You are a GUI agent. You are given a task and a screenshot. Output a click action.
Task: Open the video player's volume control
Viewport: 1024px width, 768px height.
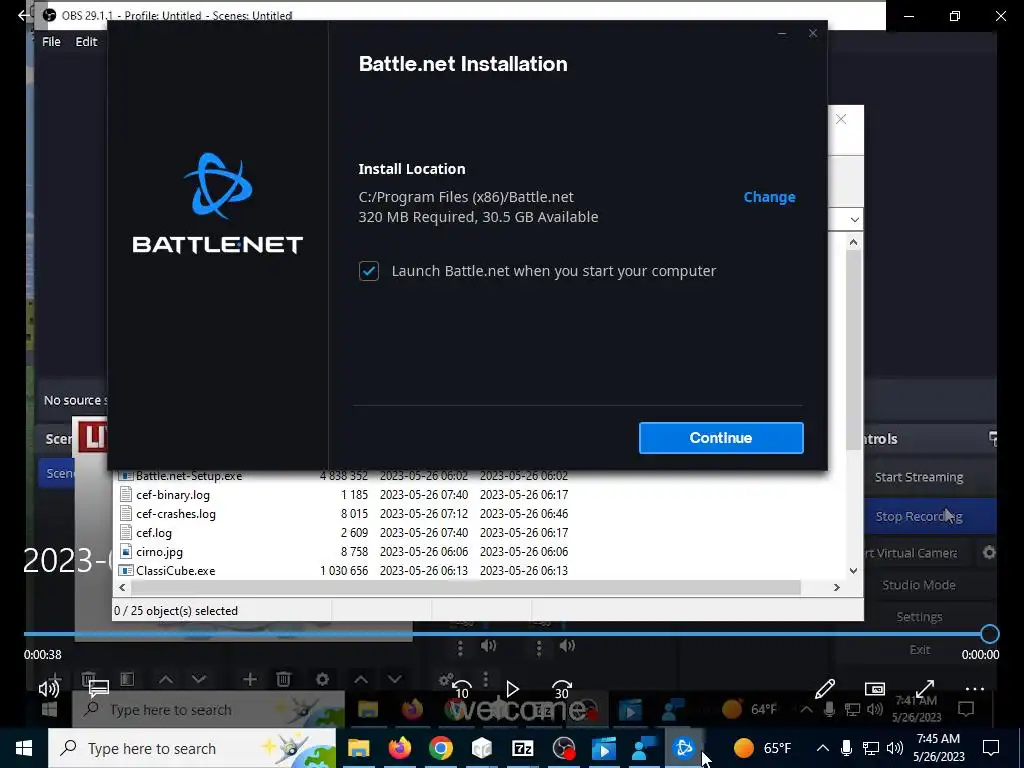48,689
